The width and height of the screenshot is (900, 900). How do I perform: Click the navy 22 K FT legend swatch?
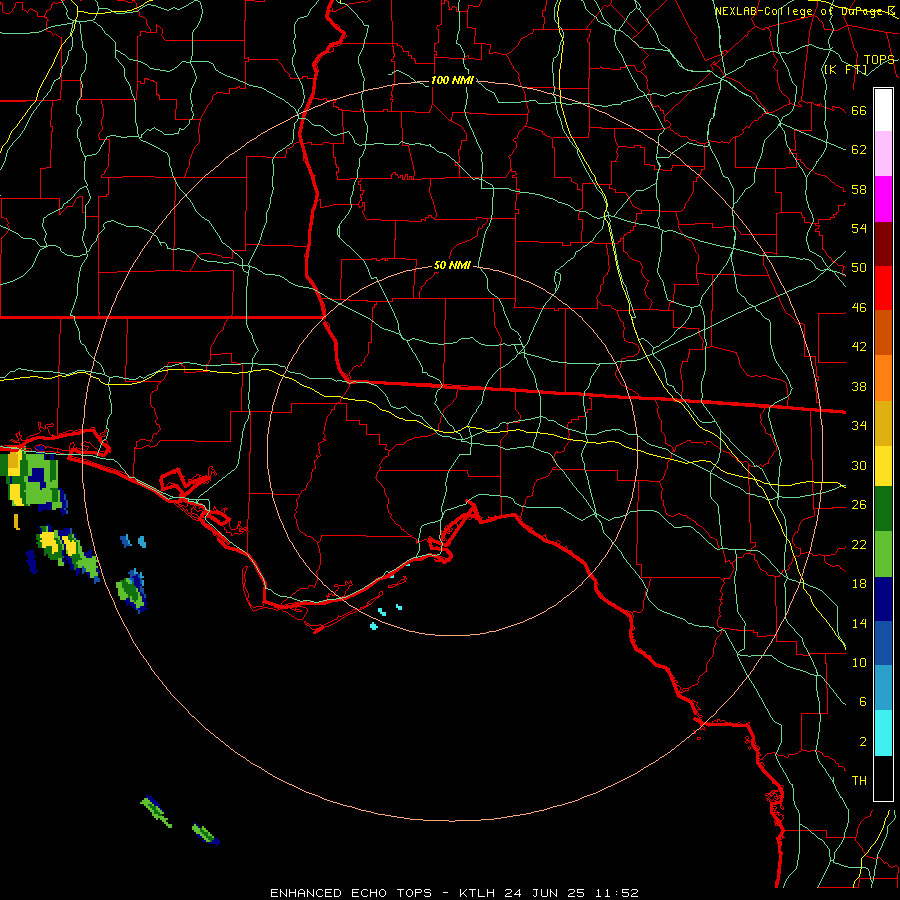[x=883, y=599]
